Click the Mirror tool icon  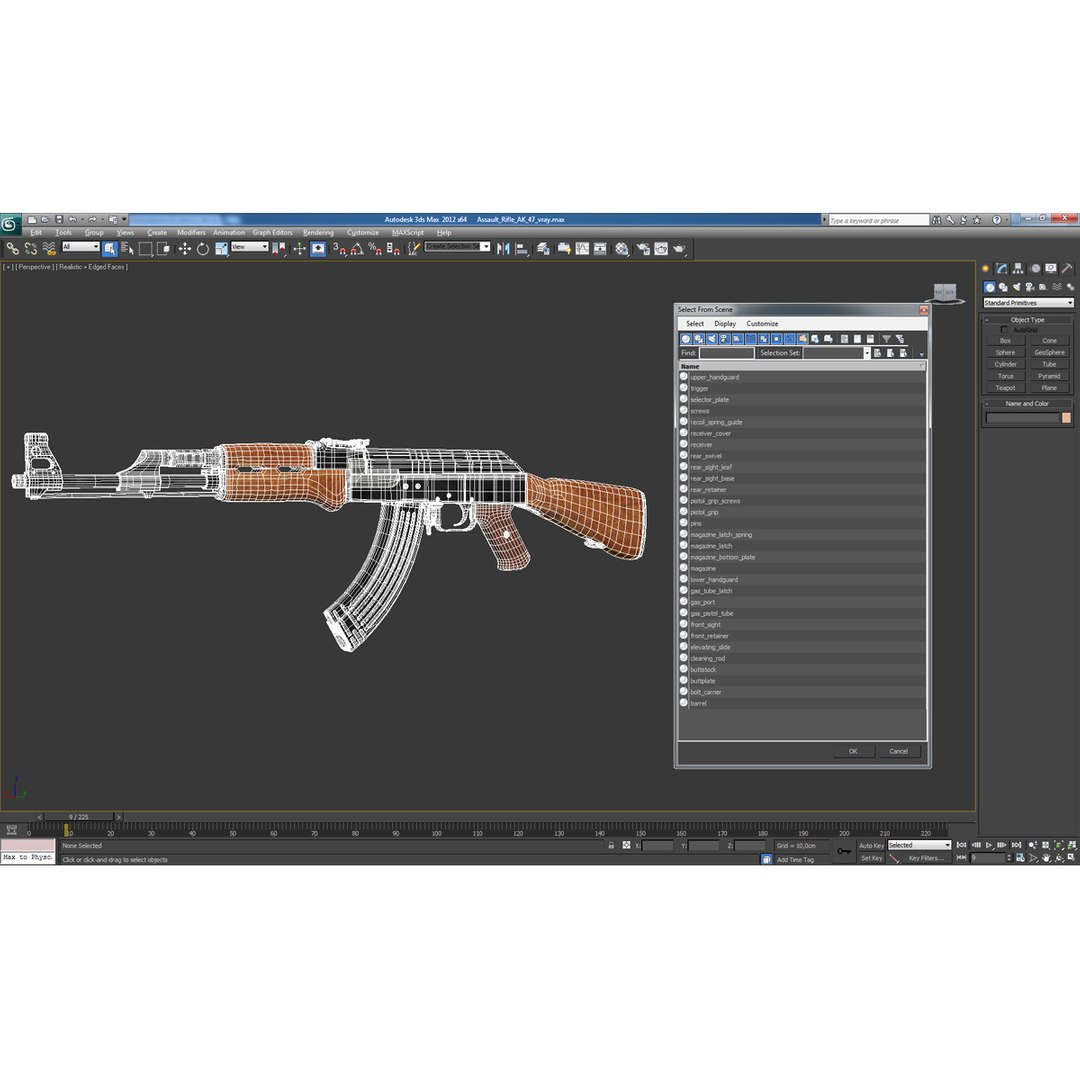click(503, 249)
